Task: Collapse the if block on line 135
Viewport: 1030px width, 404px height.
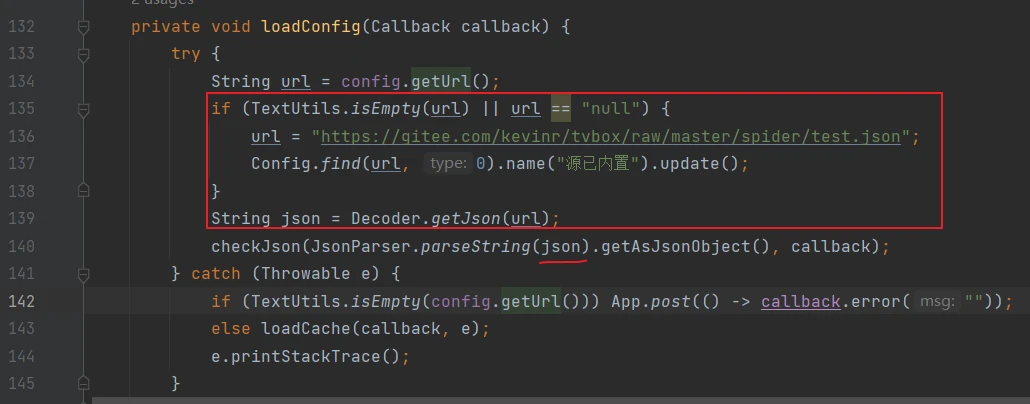Action: point(84,108)
